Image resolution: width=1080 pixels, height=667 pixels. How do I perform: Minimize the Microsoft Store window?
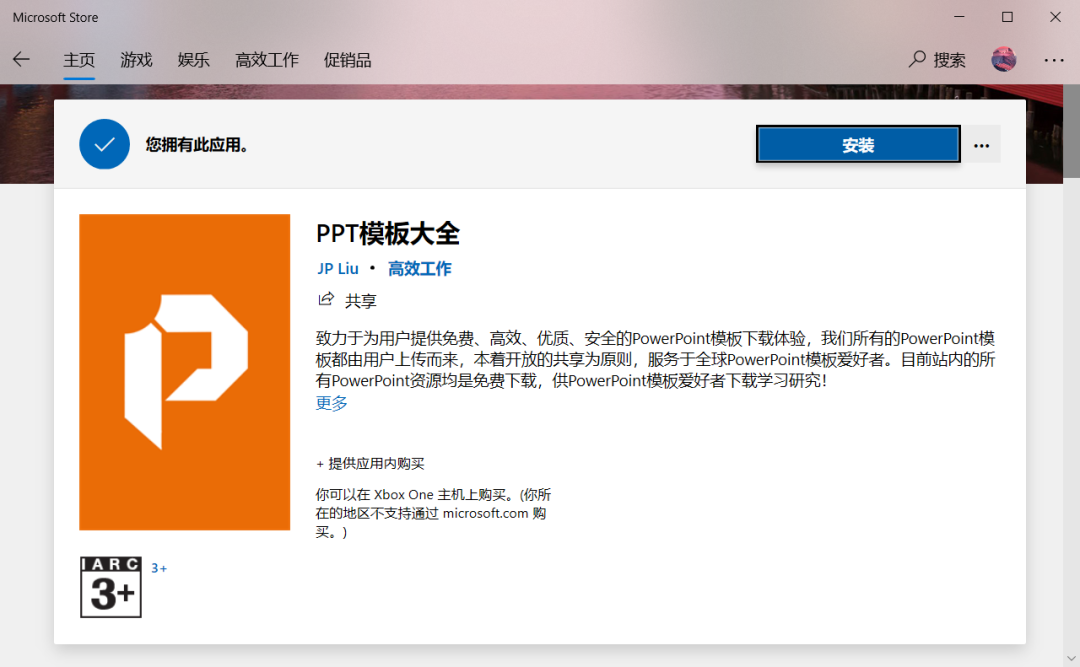click(959, 17)
